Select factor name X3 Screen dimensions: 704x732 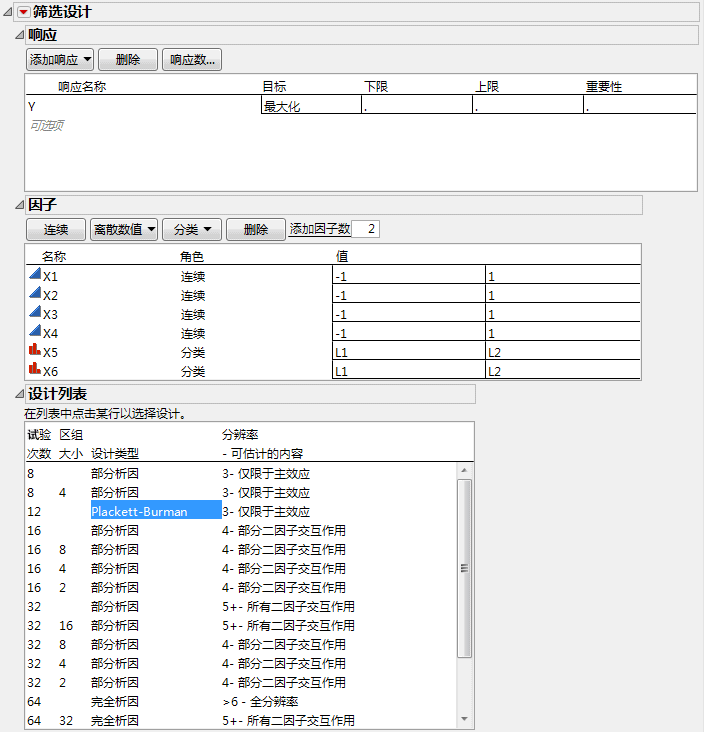(x=50, y=315)
